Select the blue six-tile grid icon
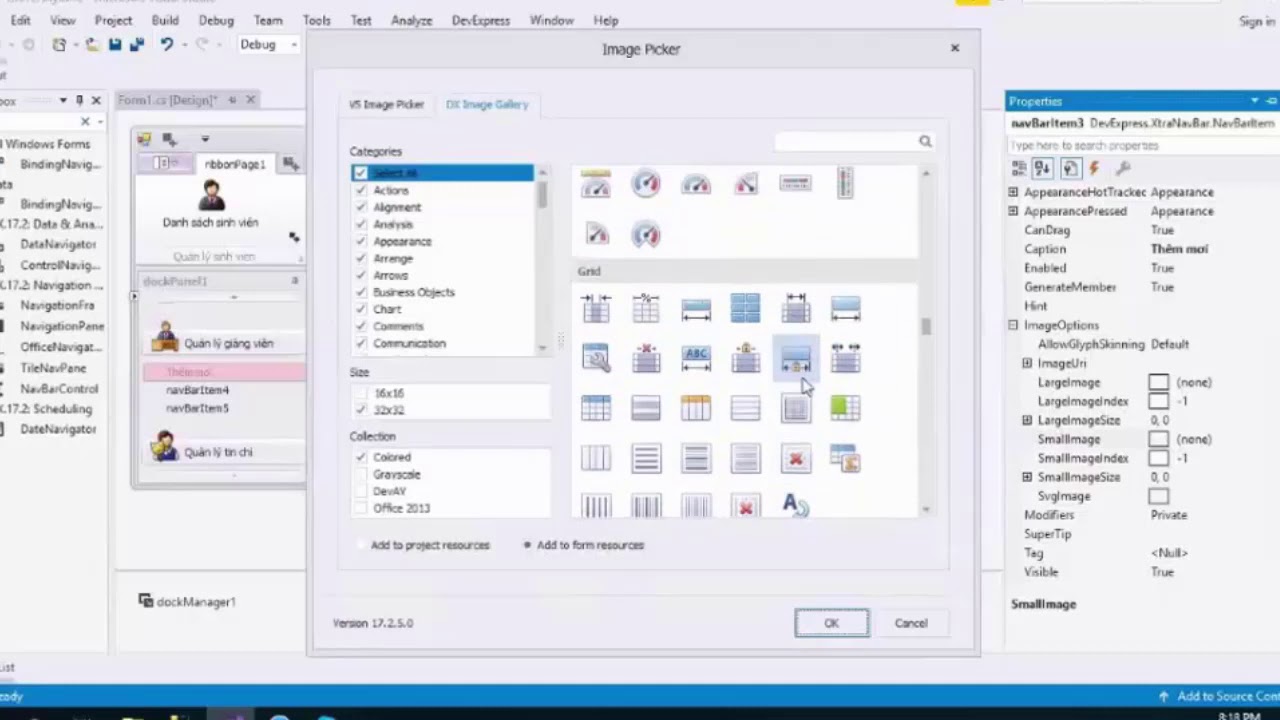Screen dimensions: 1280x720 pos(745,308)
